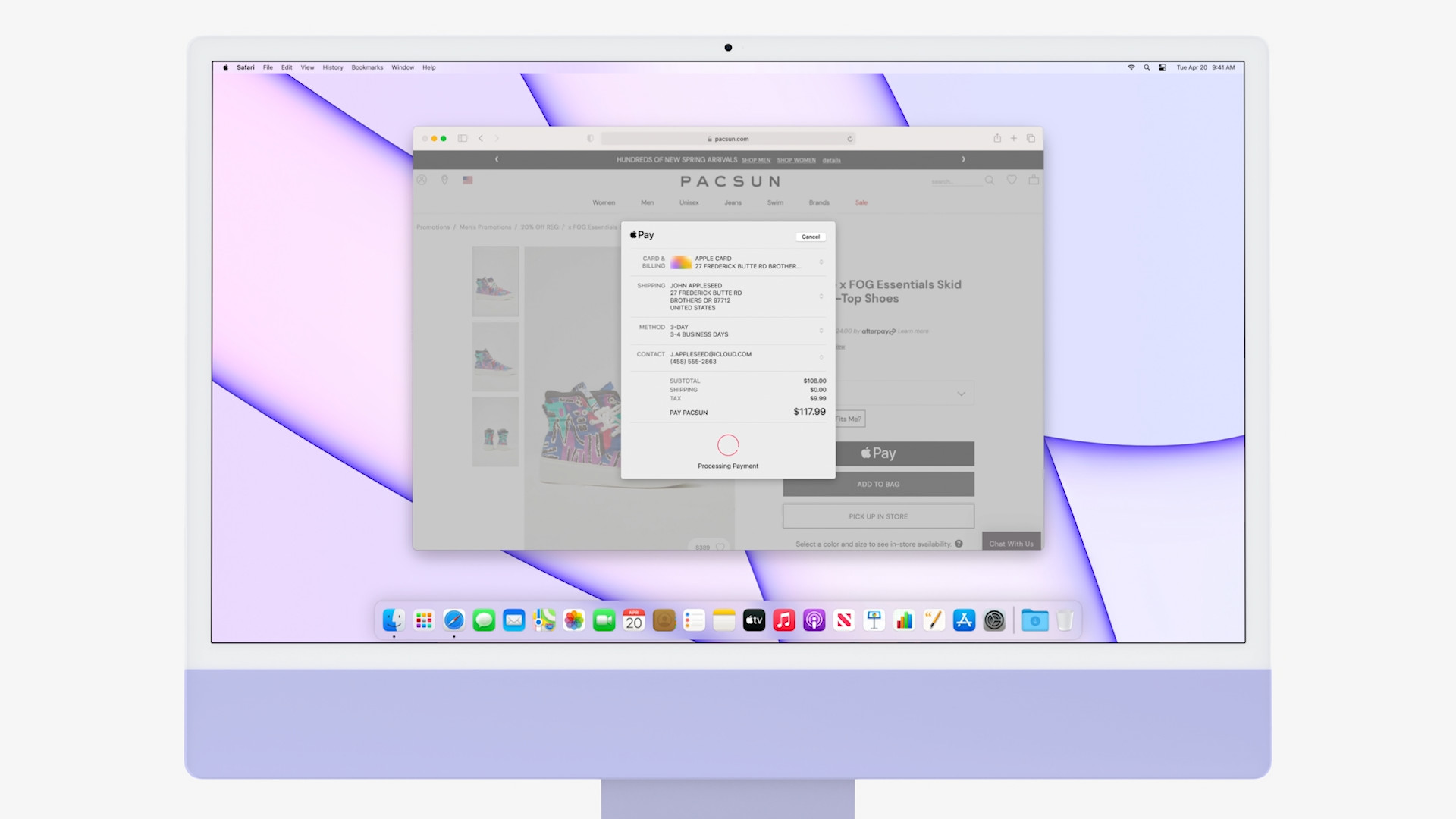
Task: Click the Apple Card color swatch
Action: coord(681,262)
